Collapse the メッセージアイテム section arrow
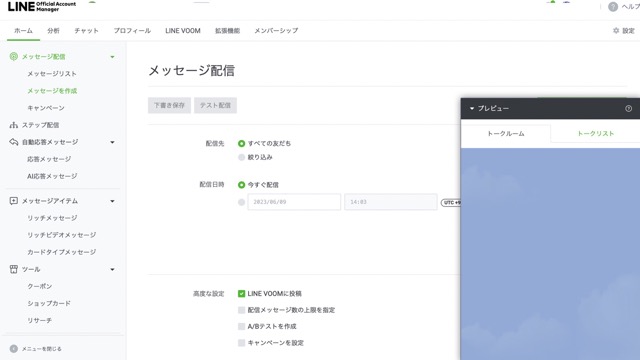 click(112, 201)
